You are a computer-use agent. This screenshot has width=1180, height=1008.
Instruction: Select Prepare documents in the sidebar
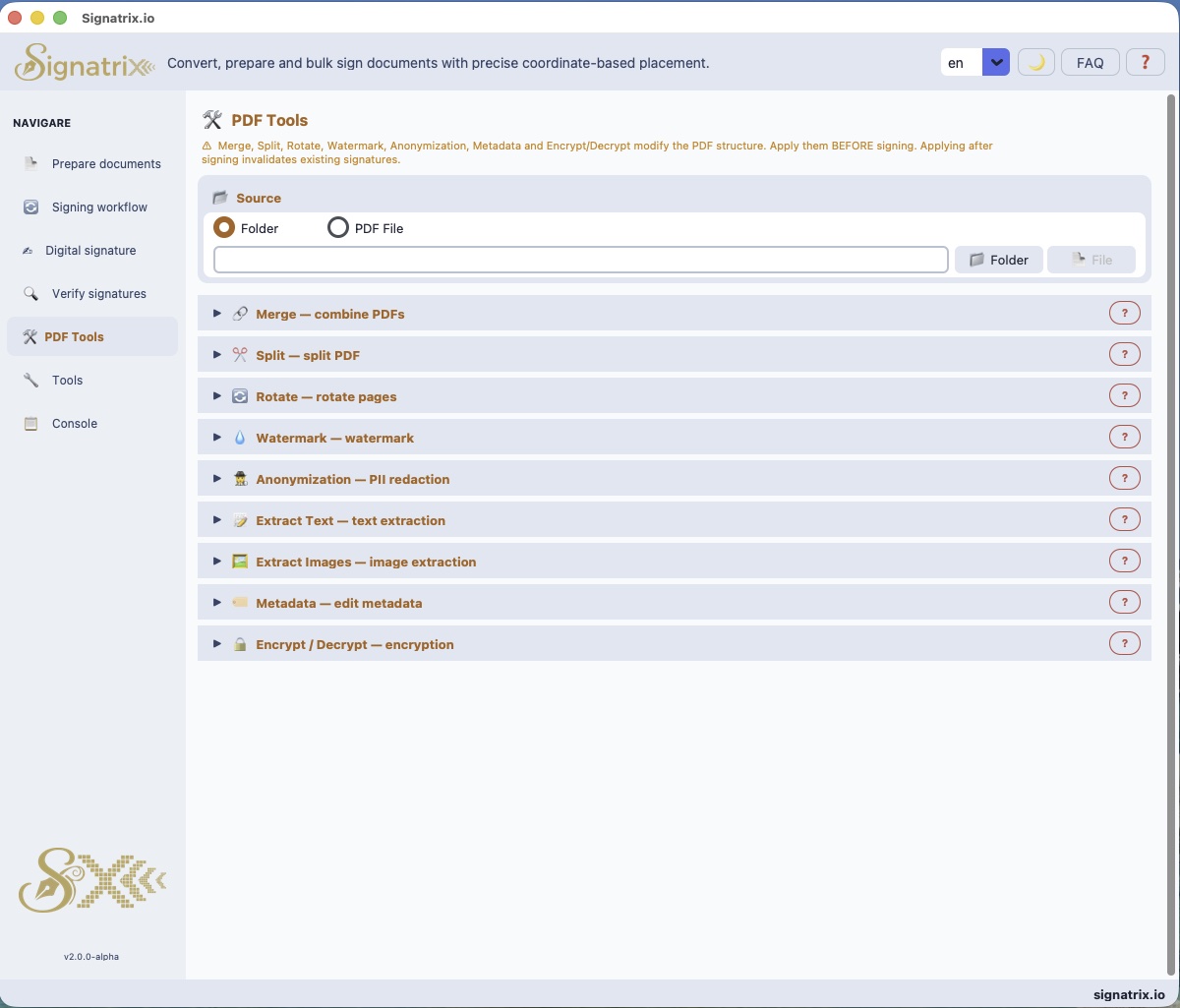tap(105, 163)
